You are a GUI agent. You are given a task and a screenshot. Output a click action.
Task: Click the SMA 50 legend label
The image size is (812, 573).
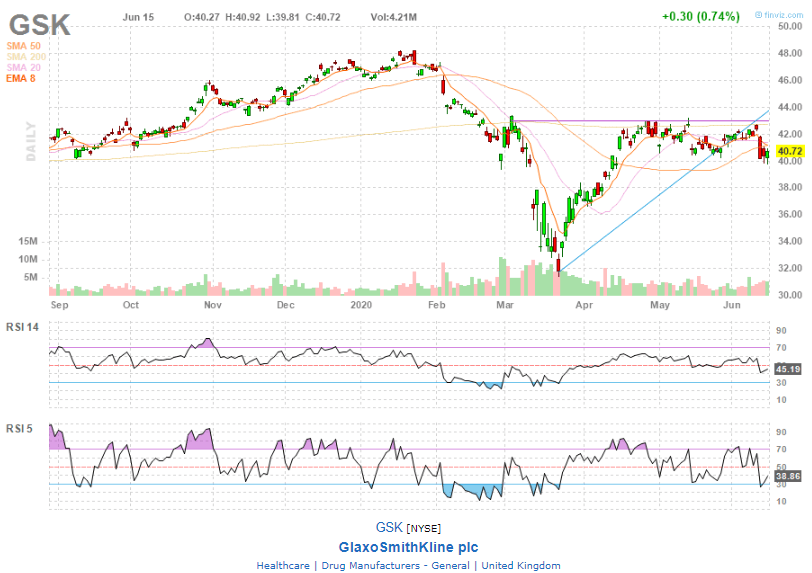23,46
